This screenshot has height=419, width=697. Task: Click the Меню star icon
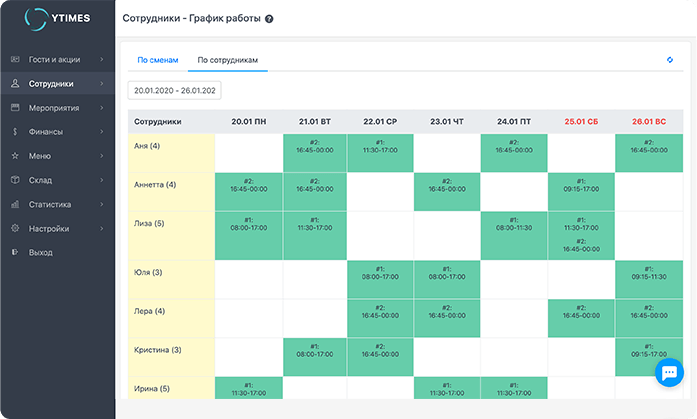click(x=15, y=156)
